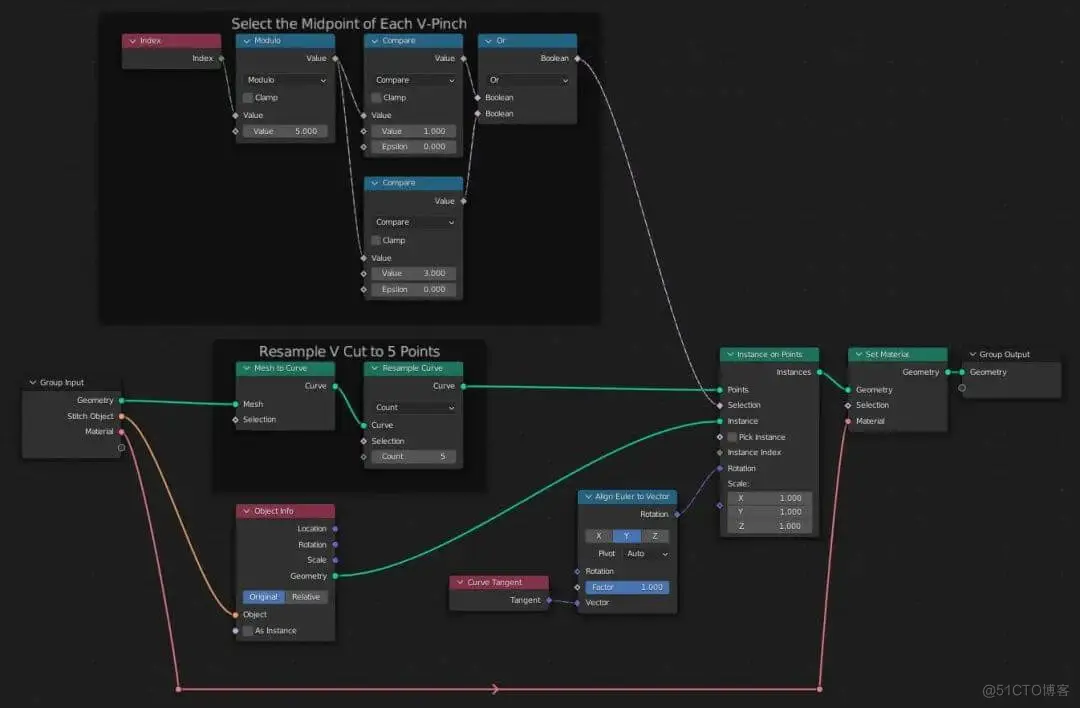Click Tangent output socket on Curve Tangent
This screenshot has height=708, width=1080.
point(549,601)
